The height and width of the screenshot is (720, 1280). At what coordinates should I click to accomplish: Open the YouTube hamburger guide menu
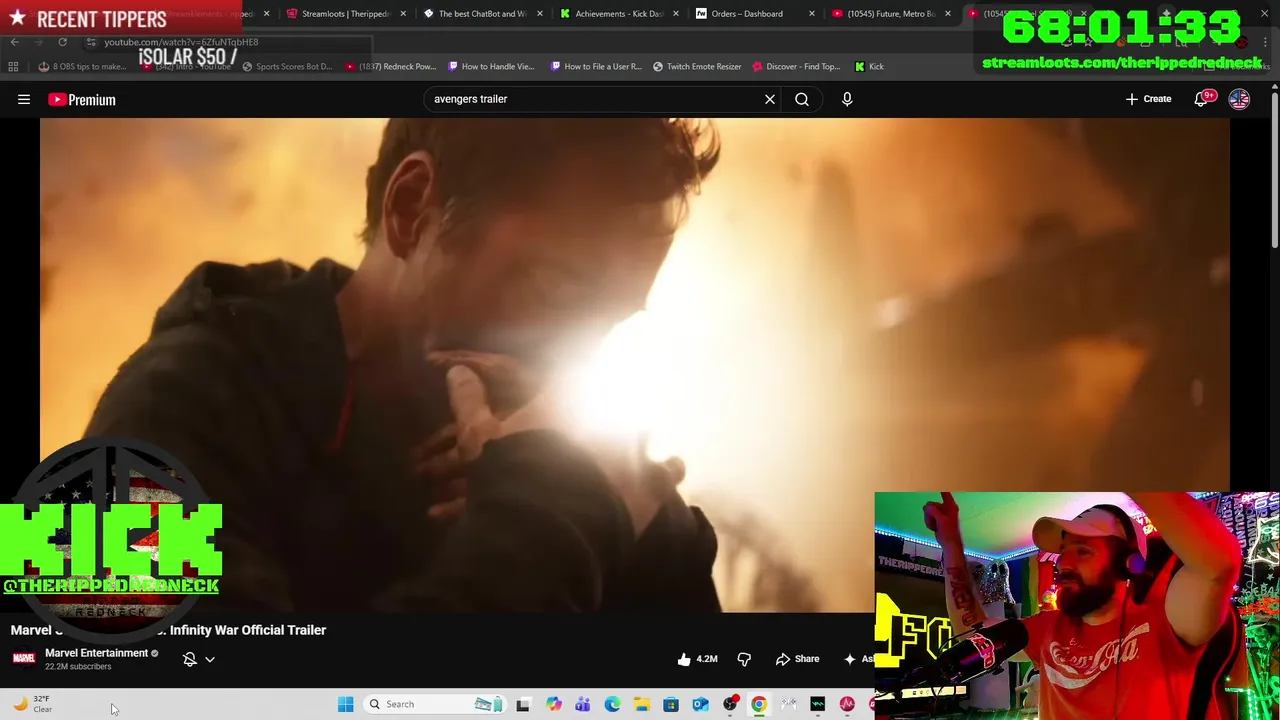click(x=24, y=99)
